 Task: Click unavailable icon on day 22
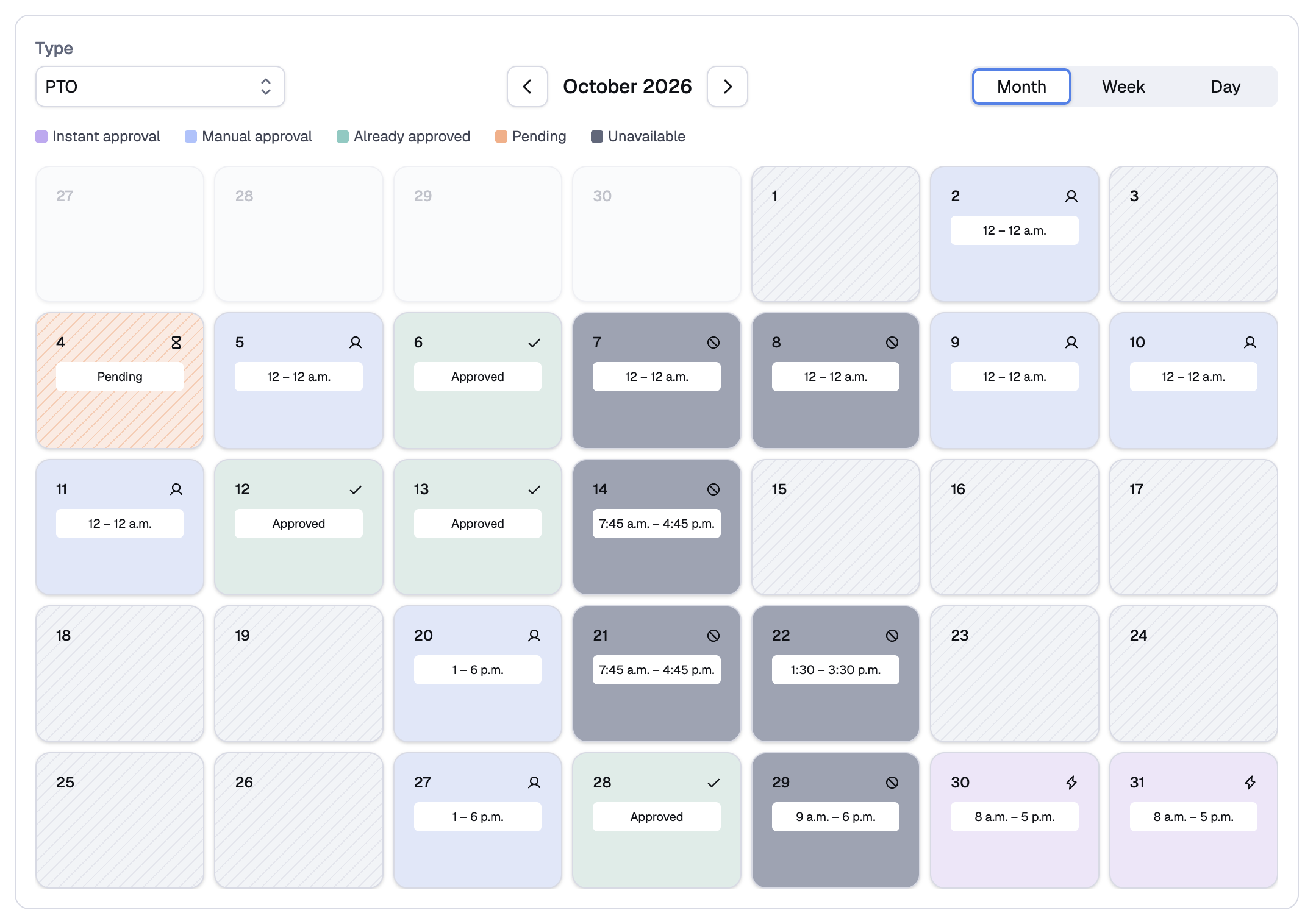892,636
